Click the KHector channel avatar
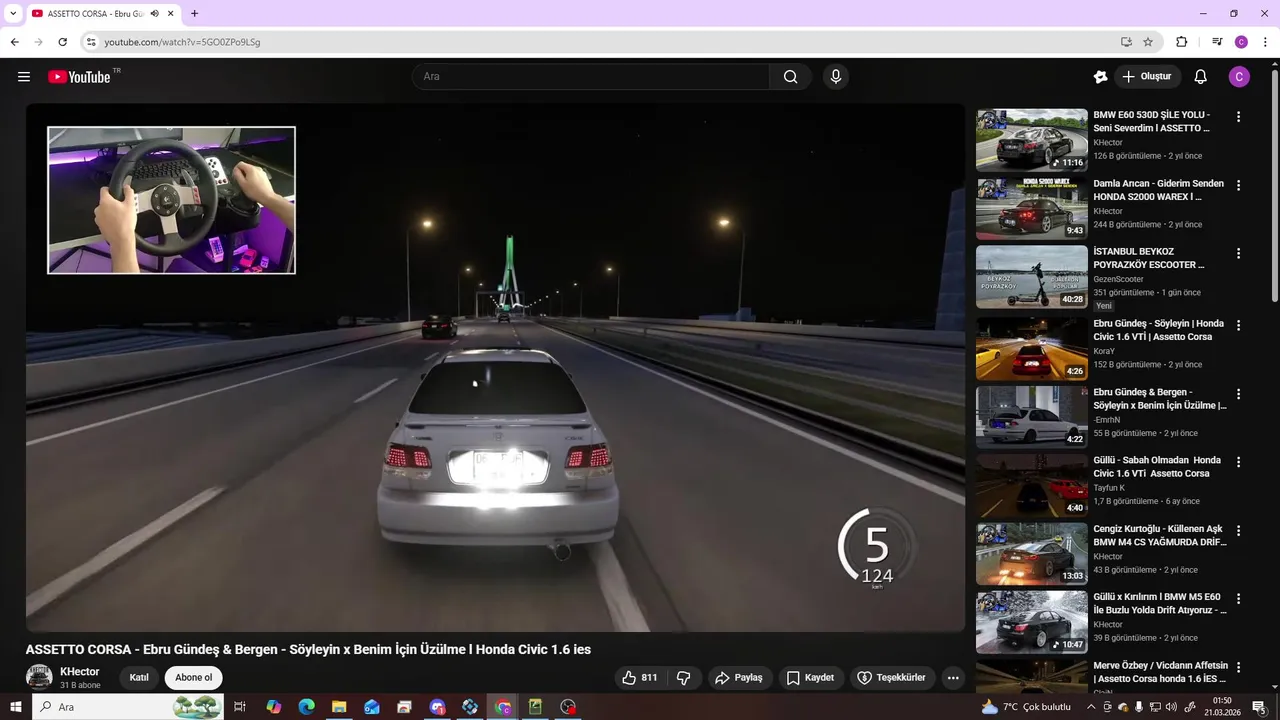Image resolution: width=1280 pixels, height=720 pixels. [x=39, y=677]
